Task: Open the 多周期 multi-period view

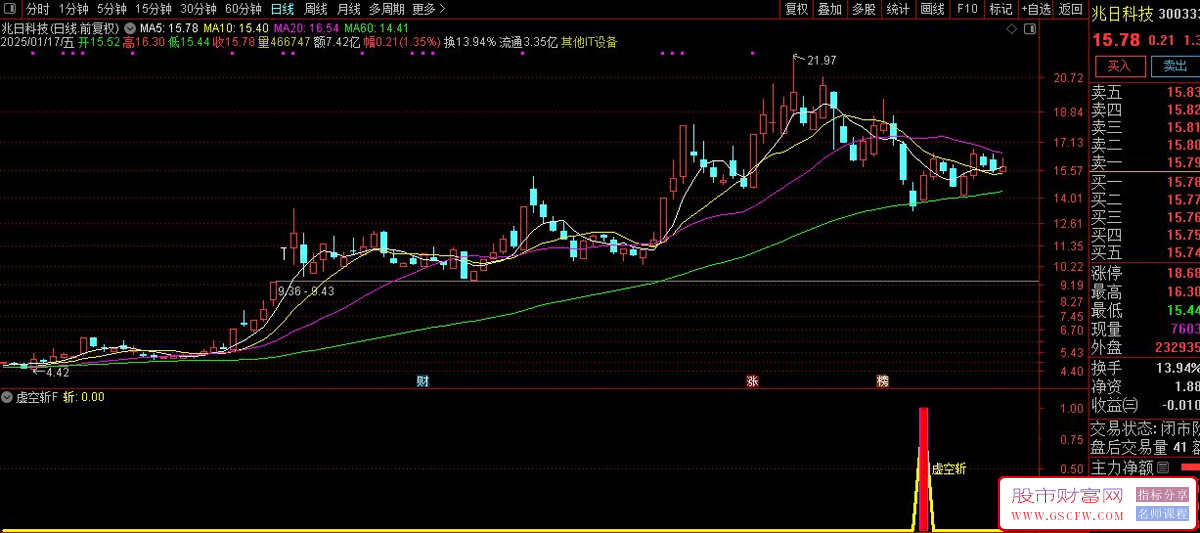Action: (386, 9)
